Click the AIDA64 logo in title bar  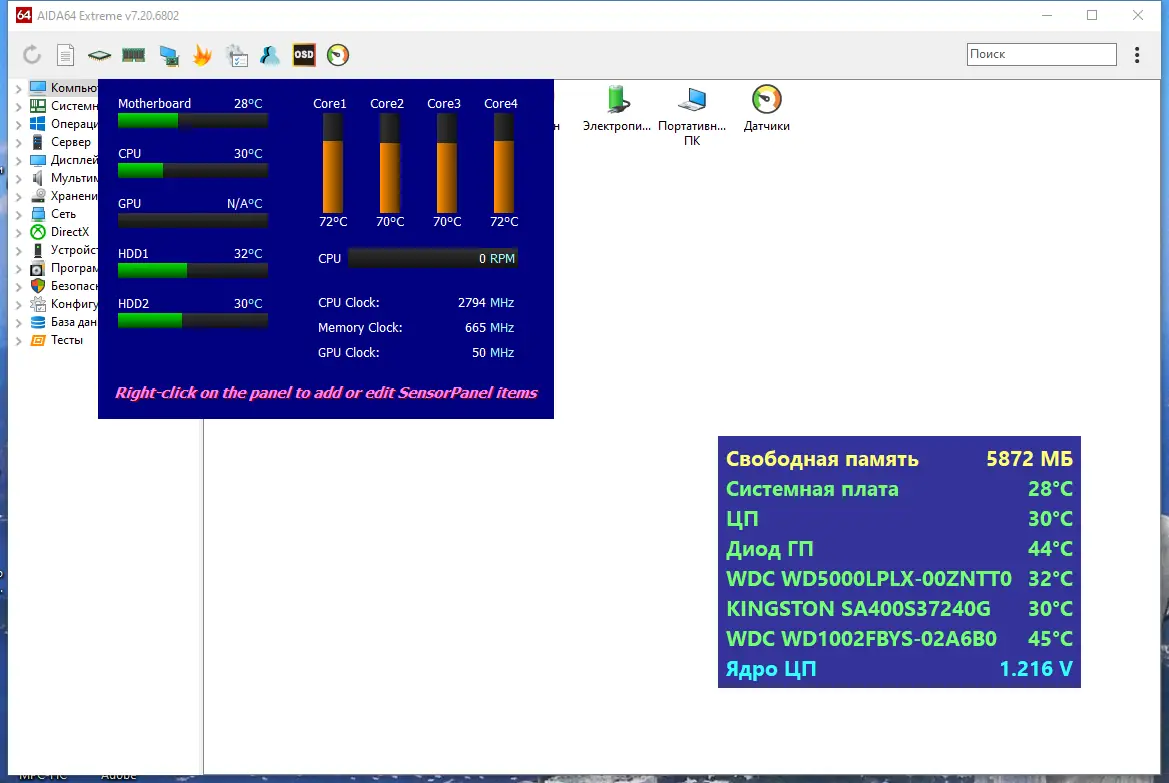coord(24,15)
